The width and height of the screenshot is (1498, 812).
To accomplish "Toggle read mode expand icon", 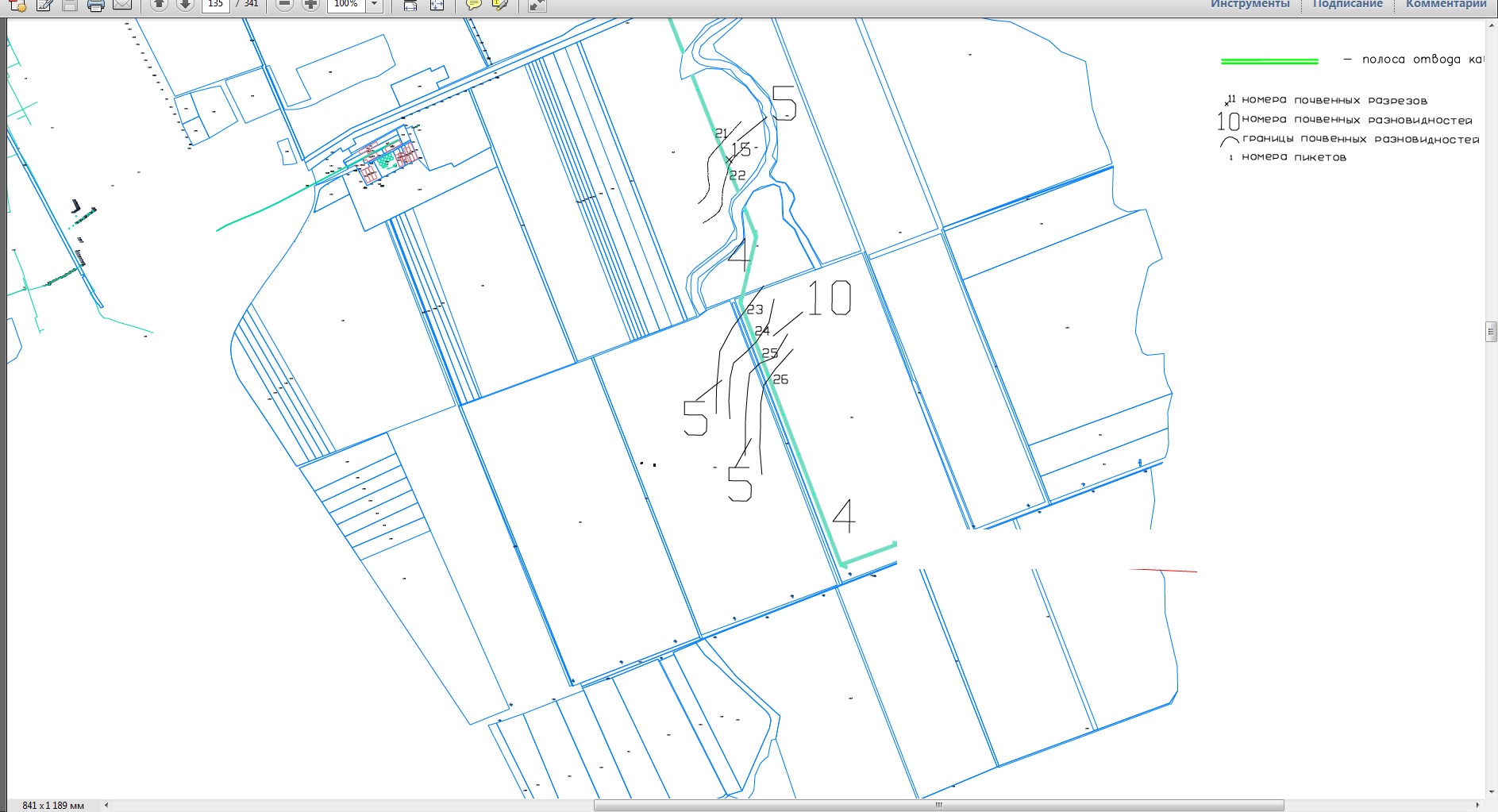I will pyautogui.click(x=537, y=5).
